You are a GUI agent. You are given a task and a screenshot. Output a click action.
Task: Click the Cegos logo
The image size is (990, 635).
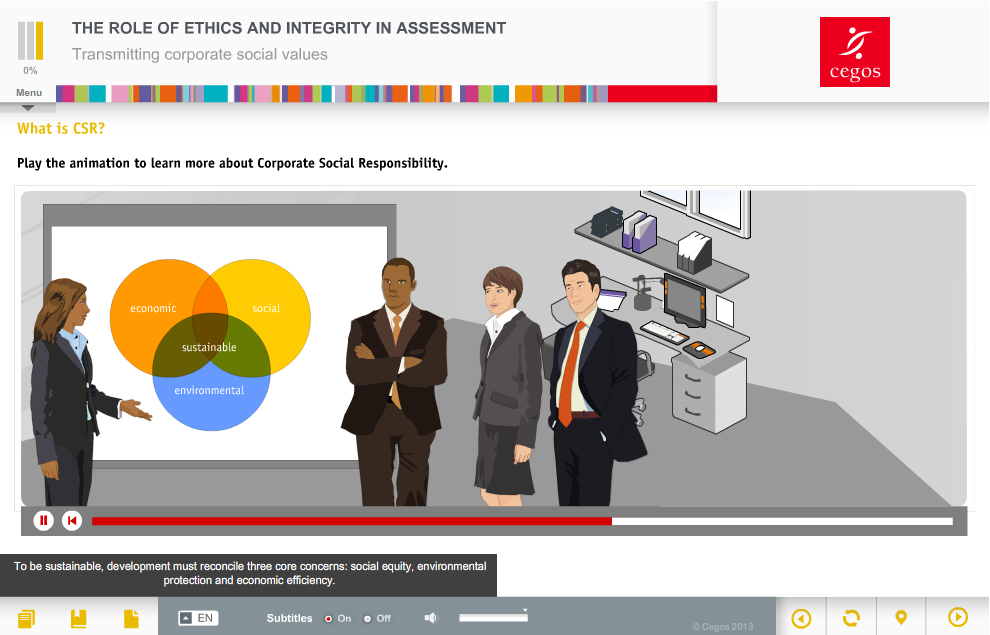tap(854, 52)
